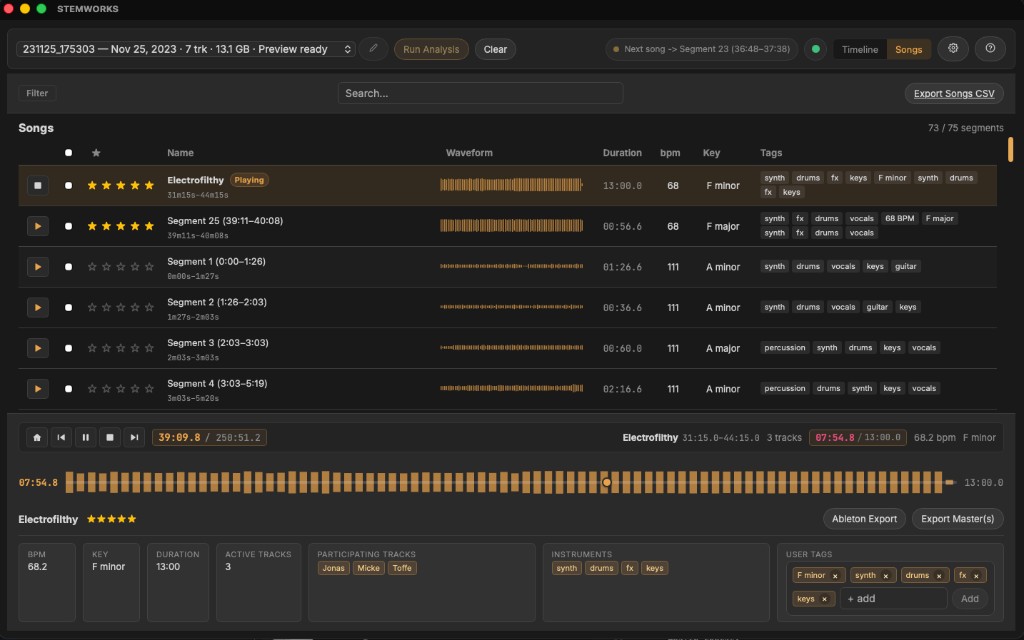Click Toffe participating track tag
The image size is (1024, 640).
pyautogui.click(x=402, y=568)
